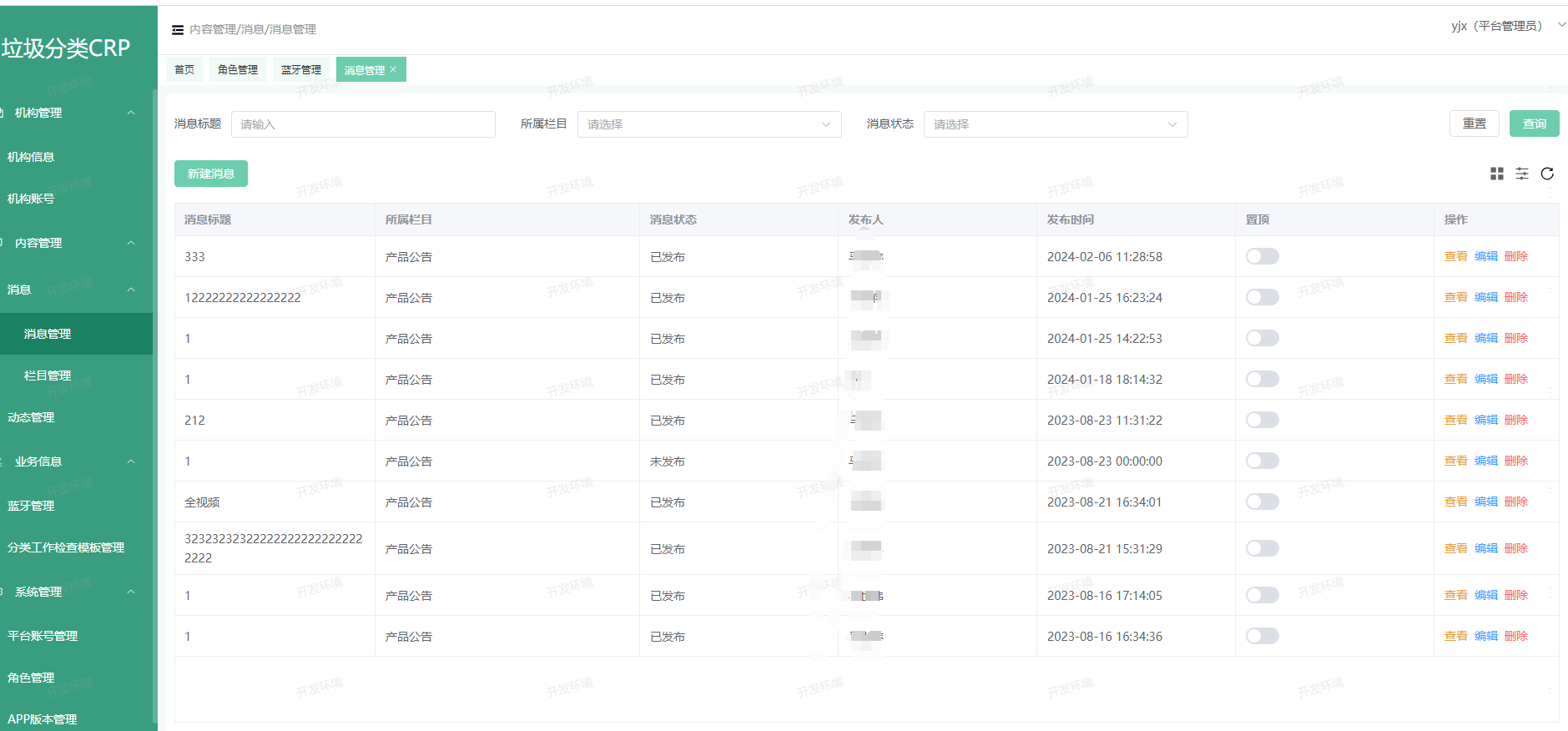Toggle 置顶 for the 未发布 row
This screenshot has width=1568, height=731.
tap(1262, 461)
